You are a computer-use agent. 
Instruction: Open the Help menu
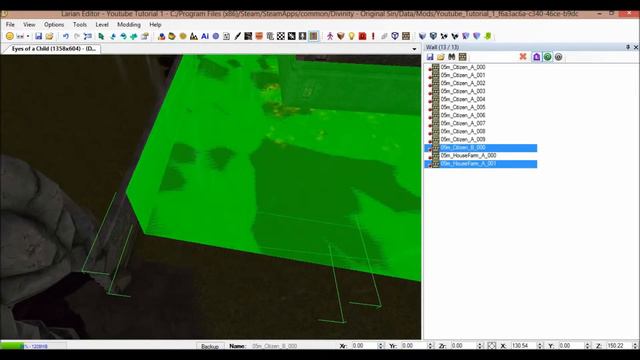pos(155,24)
